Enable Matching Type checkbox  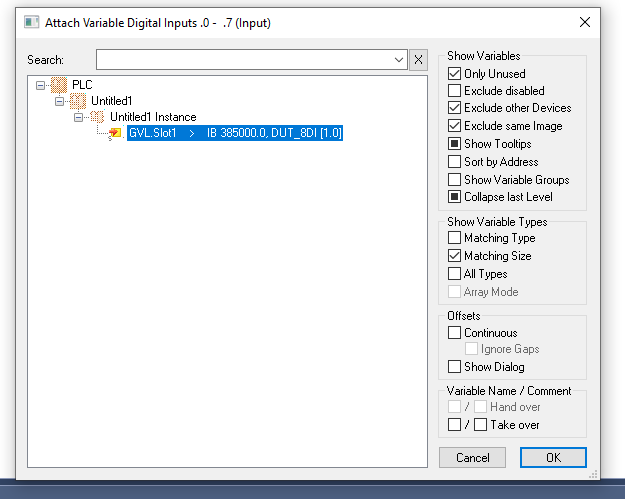pyautogui.click(x=454, y=238)
